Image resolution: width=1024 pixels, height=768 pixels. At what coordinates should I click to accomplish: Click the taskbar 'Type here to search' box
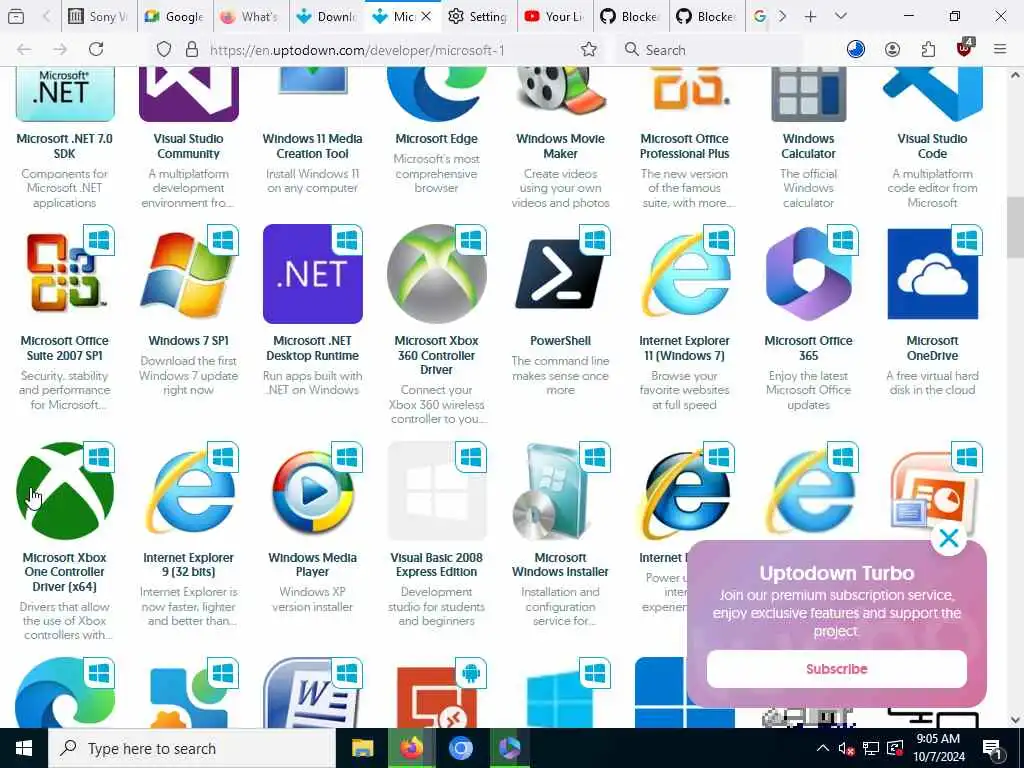point(192,748)
